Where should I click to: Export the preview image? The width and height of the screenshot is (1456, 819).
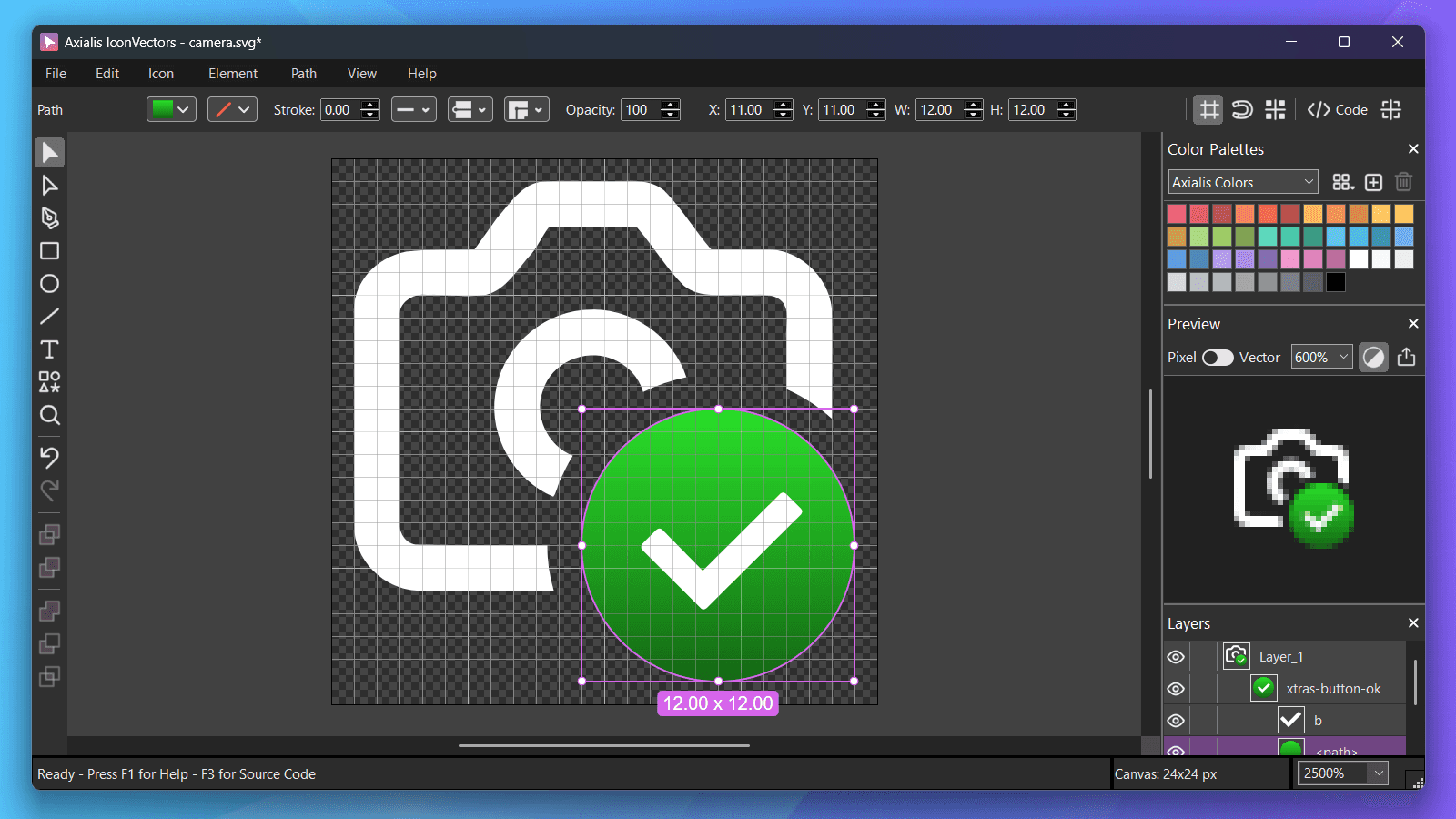point(1407,357)
